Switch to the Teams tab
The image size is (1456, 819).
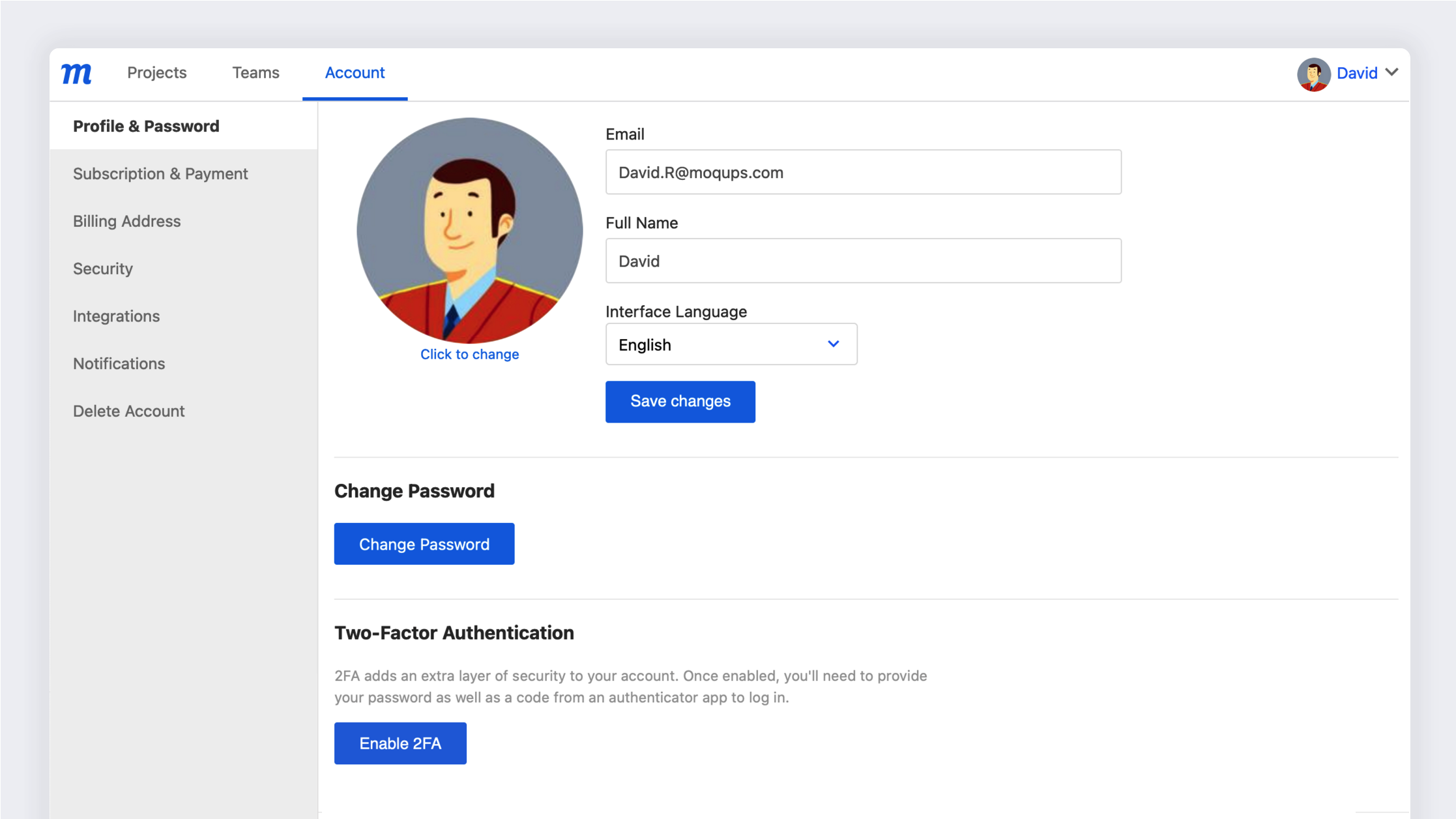(x=255, y=73)
